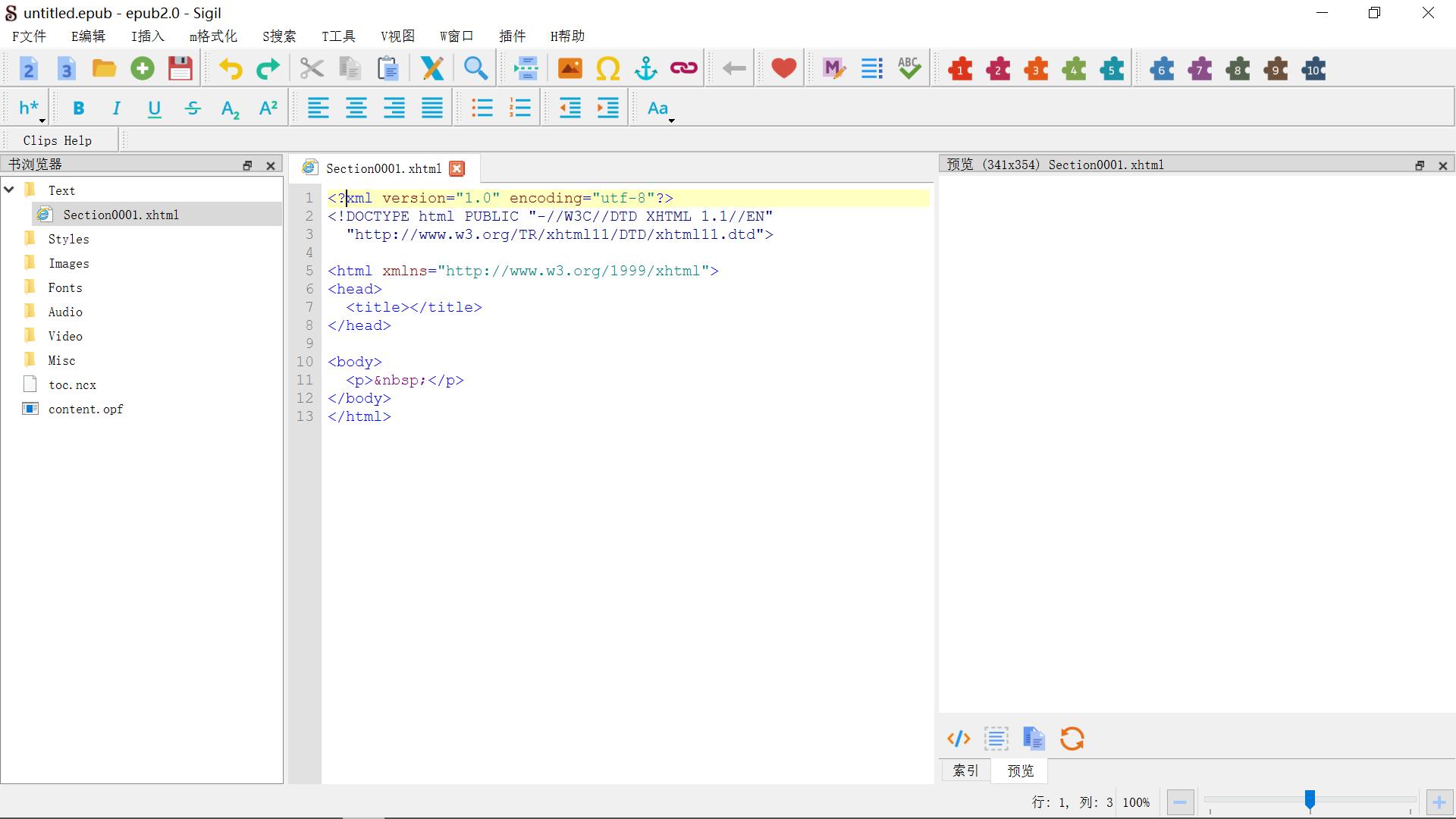This screenshot has height=819, width=1456.
Task: Toggle bold formatting
Action: 78,108
